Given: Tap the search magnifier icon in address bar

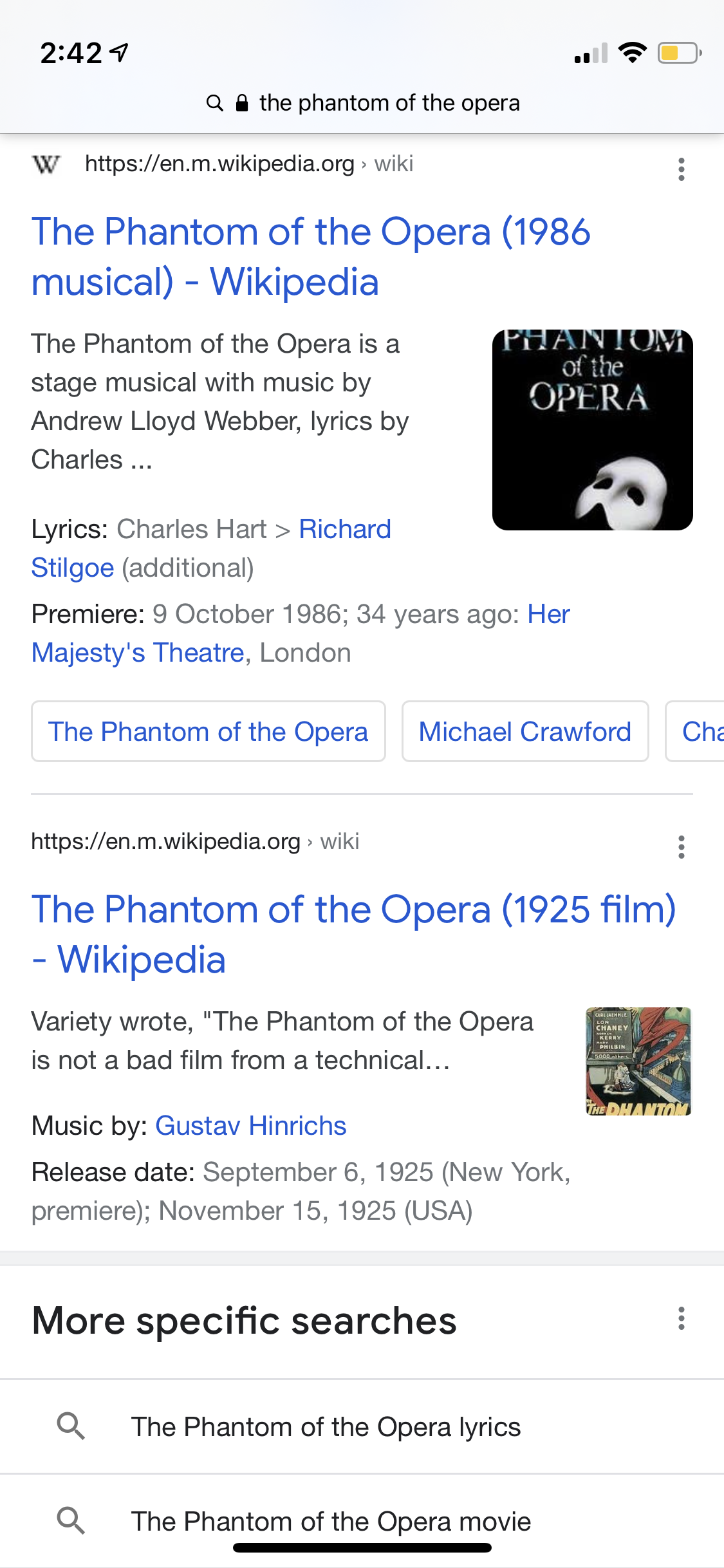Looking at the screenshot, I should coord(214,103).
